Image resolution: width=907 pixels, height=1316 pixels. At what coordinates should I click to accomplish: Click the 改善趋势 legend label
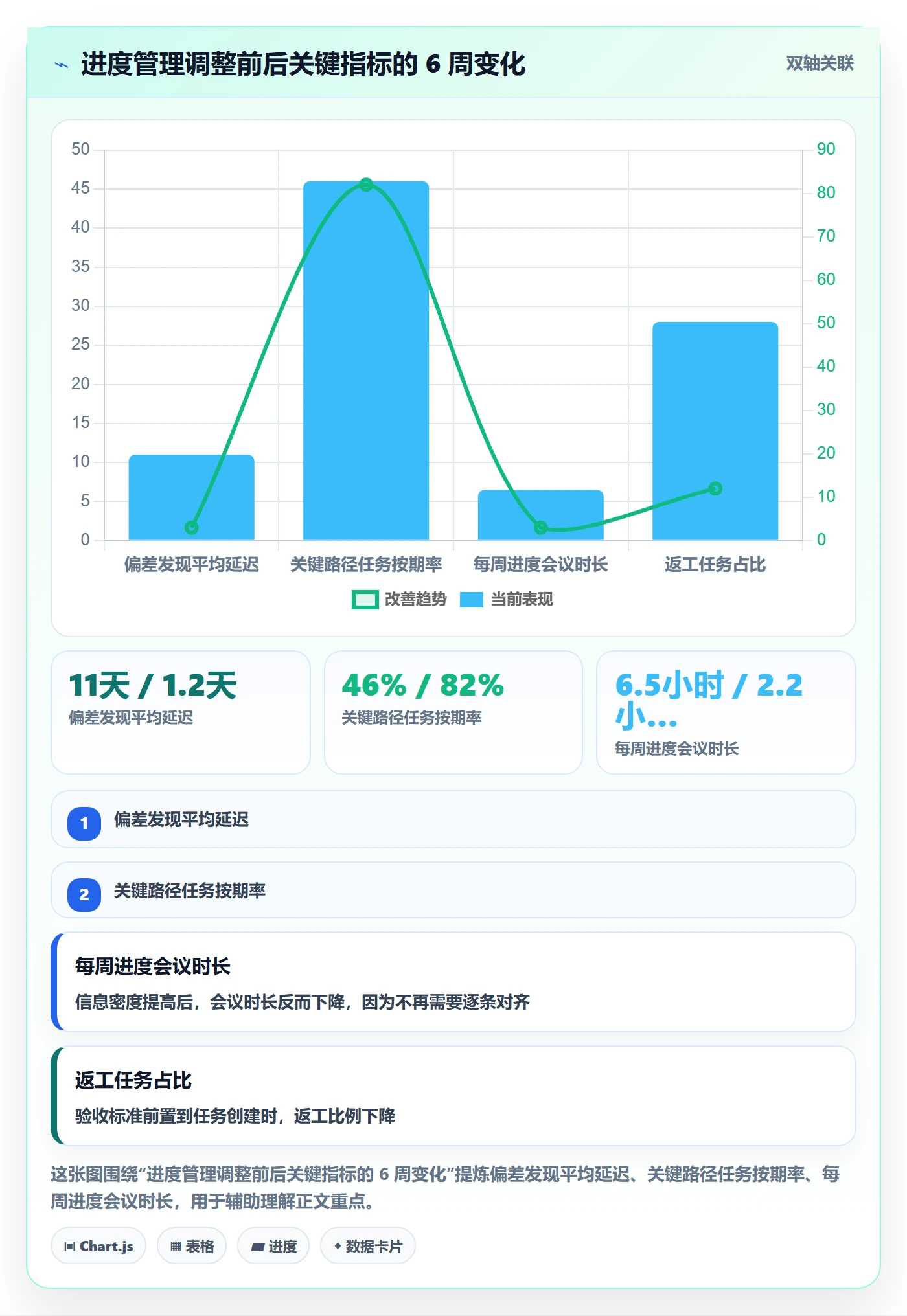[416, 600]
